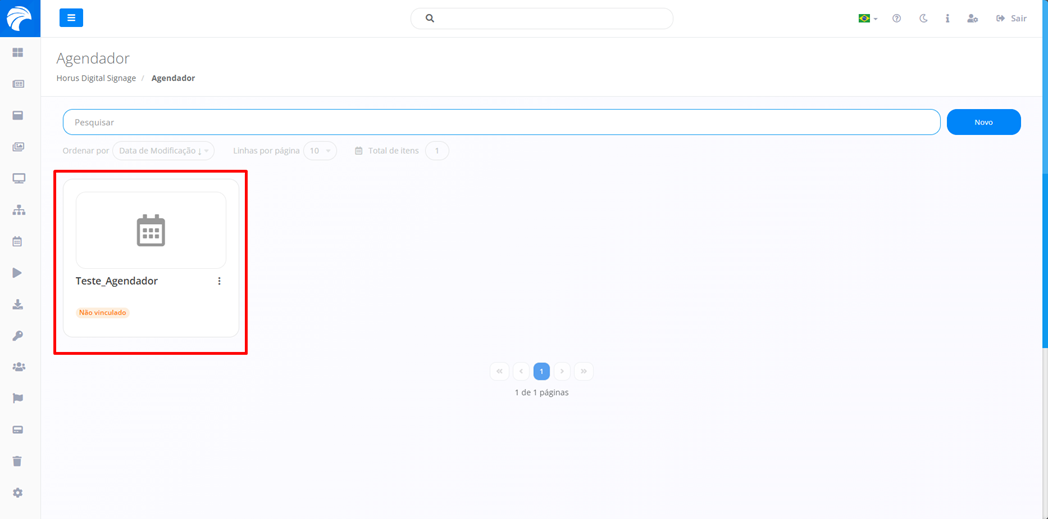Open the hierarchy tree icon in sidebar
The width and height of the screenshot is (1048, 519).
point(18,210)
